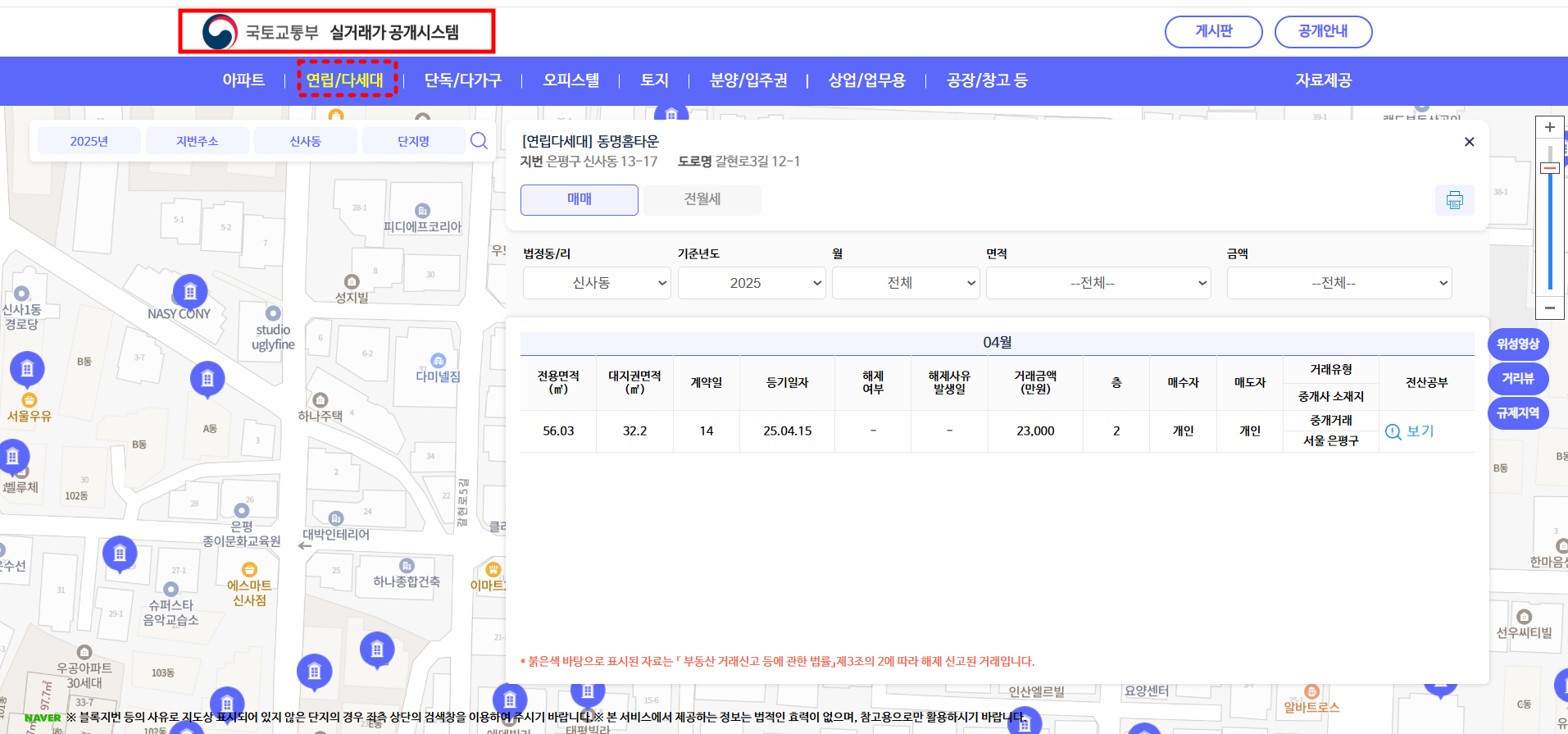Click the 04월 month header
Viewport: 1568px width, 734px height.
click(x=998, y=343)
